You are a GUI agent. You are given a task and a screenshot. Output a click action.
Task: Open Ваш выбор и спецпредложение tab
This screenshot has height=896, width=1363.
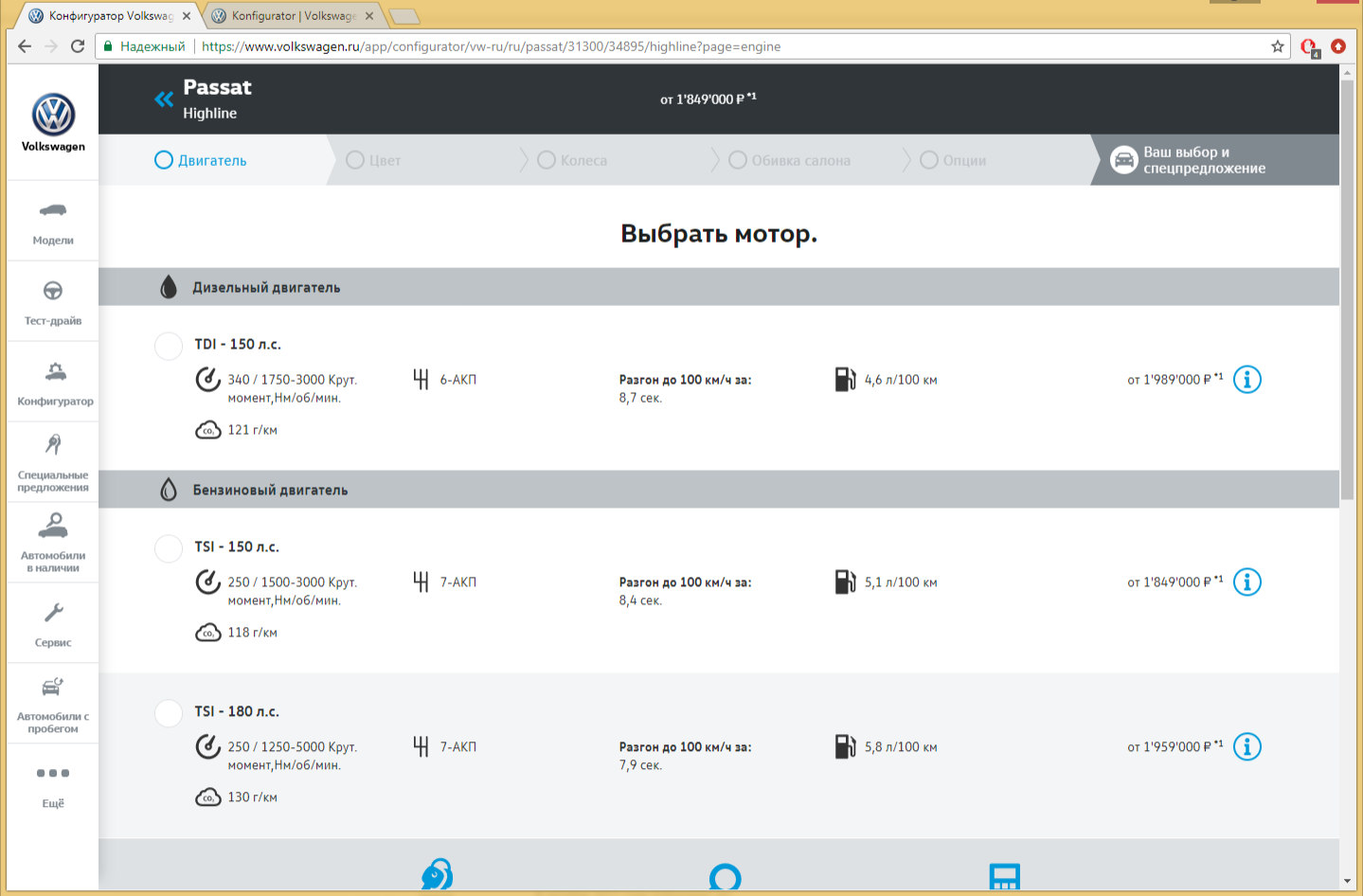coord(1215,160)
